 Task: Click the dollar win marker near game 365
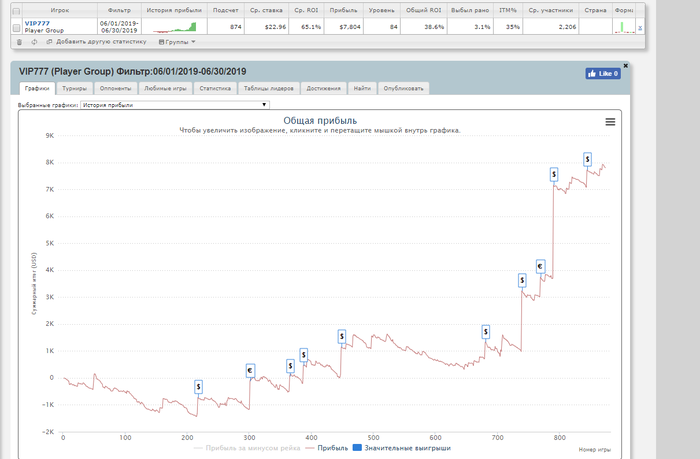[290, 366]
